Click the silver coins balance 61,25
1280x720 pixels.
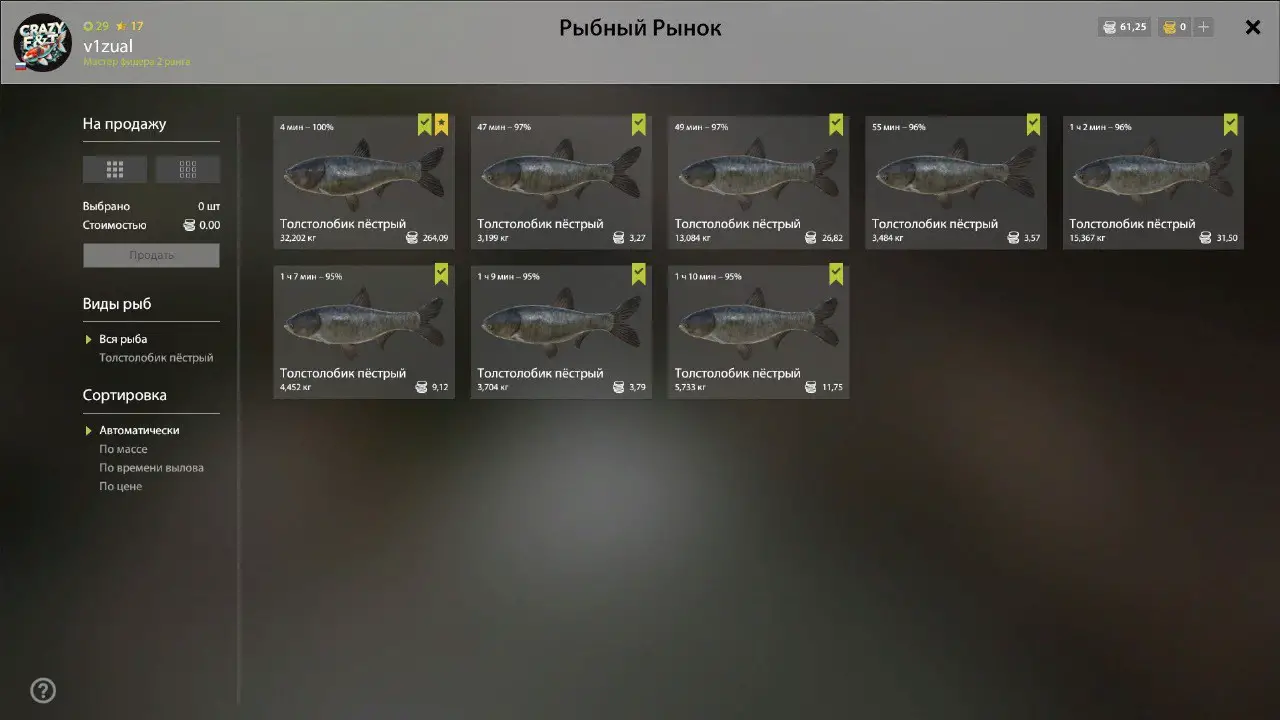1124,27
